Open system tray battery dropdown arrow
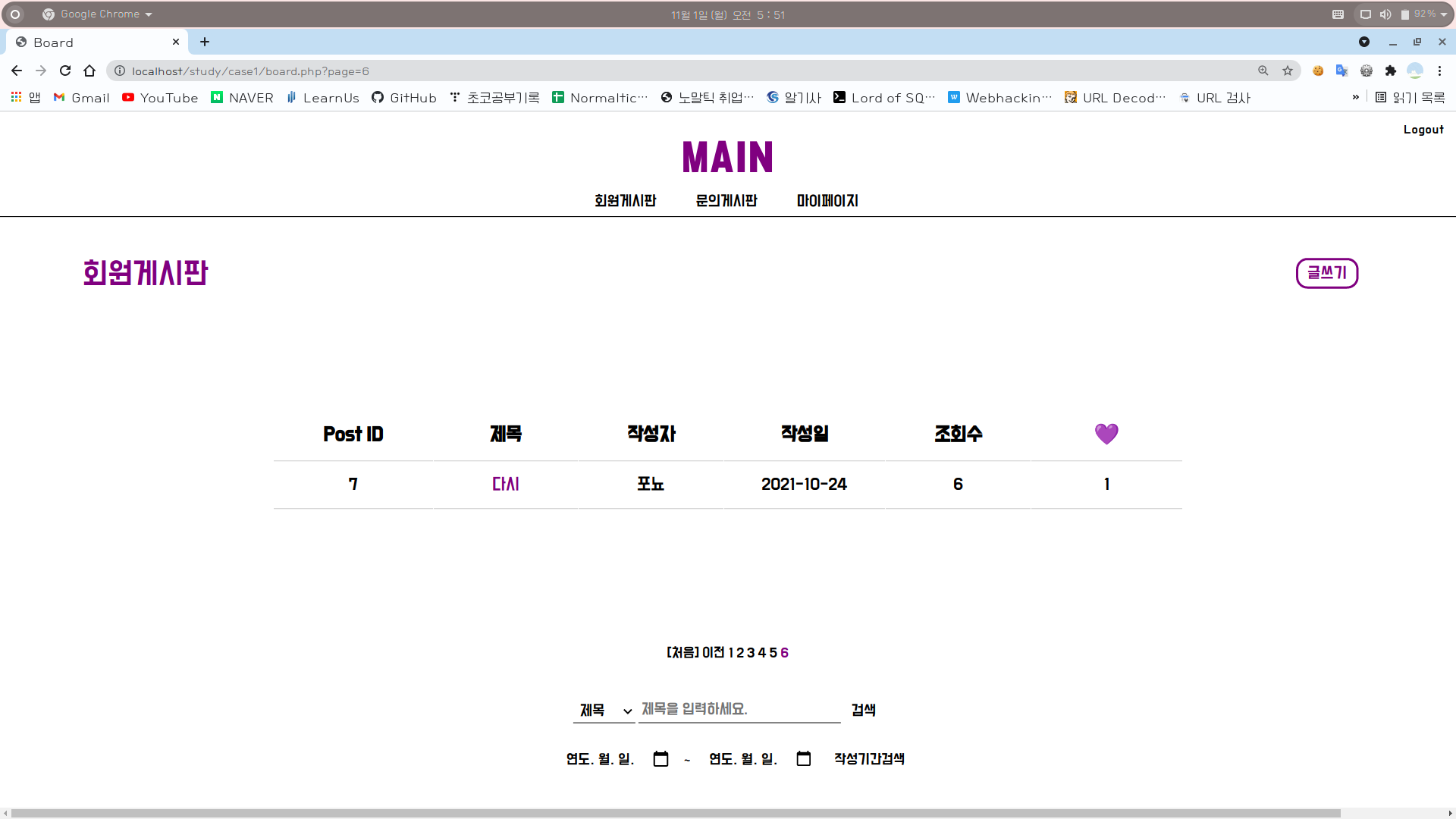Image resolution: width=1456 pixels, height=819 pixels. tap(1444, 14)
